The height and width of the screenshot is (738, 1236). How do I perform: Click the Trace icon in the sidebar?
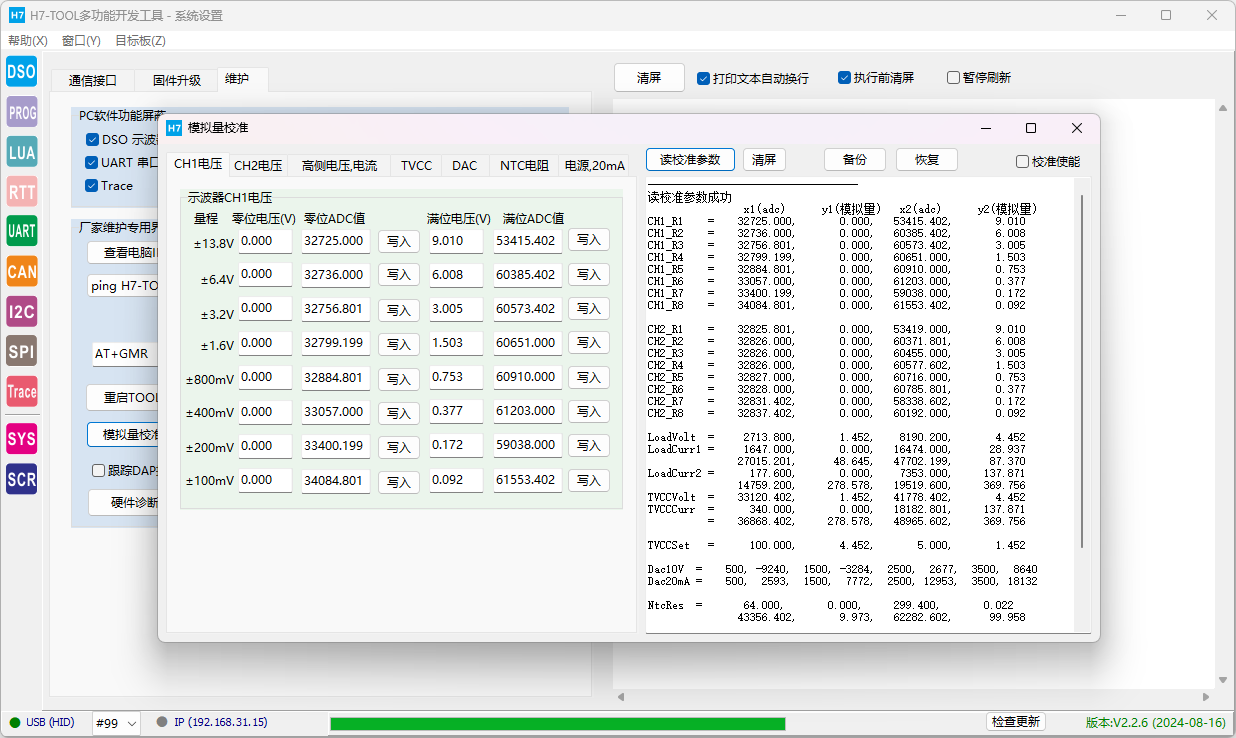[22, 392]
